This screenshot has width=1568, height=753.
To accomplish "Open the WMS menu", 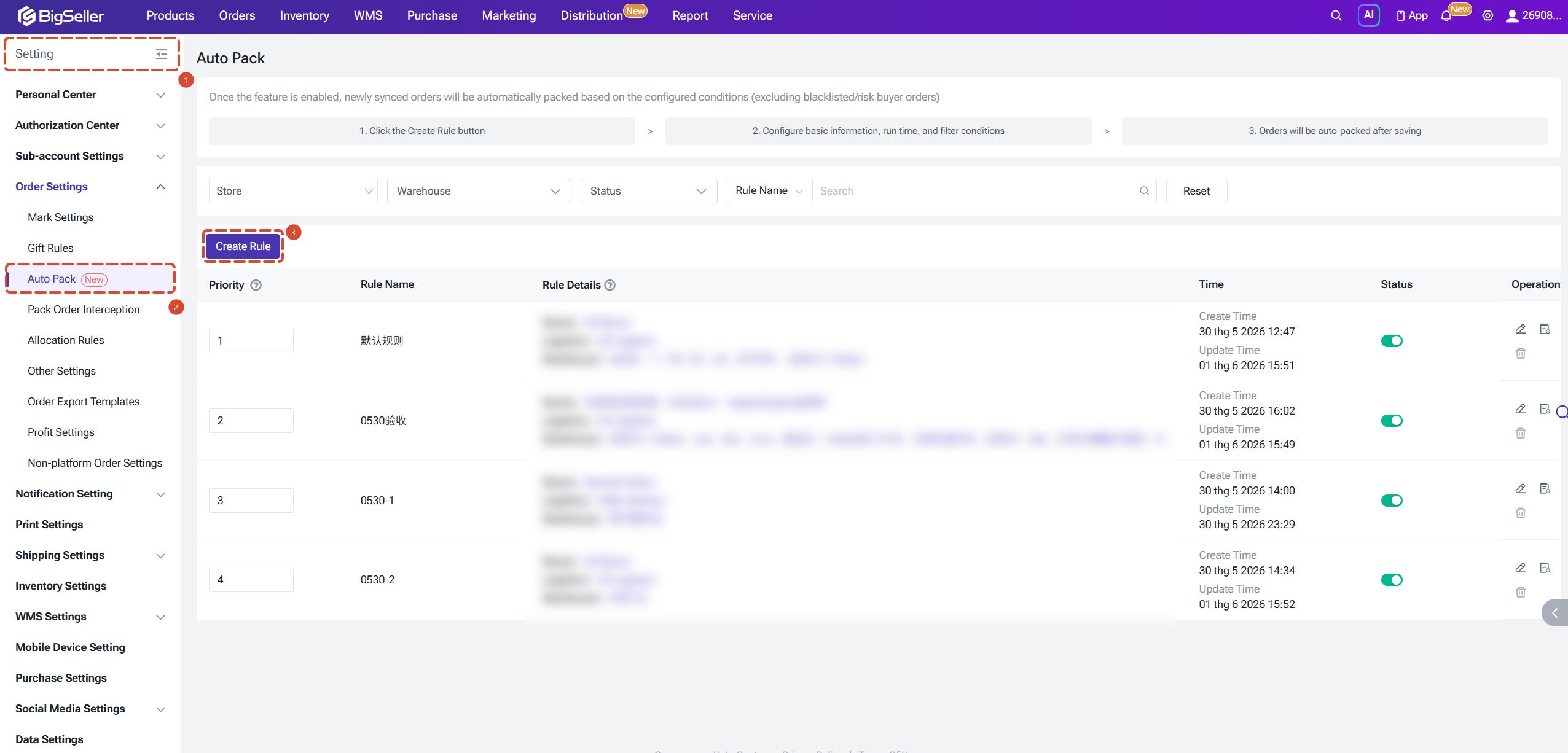I will tap(368, 16).
